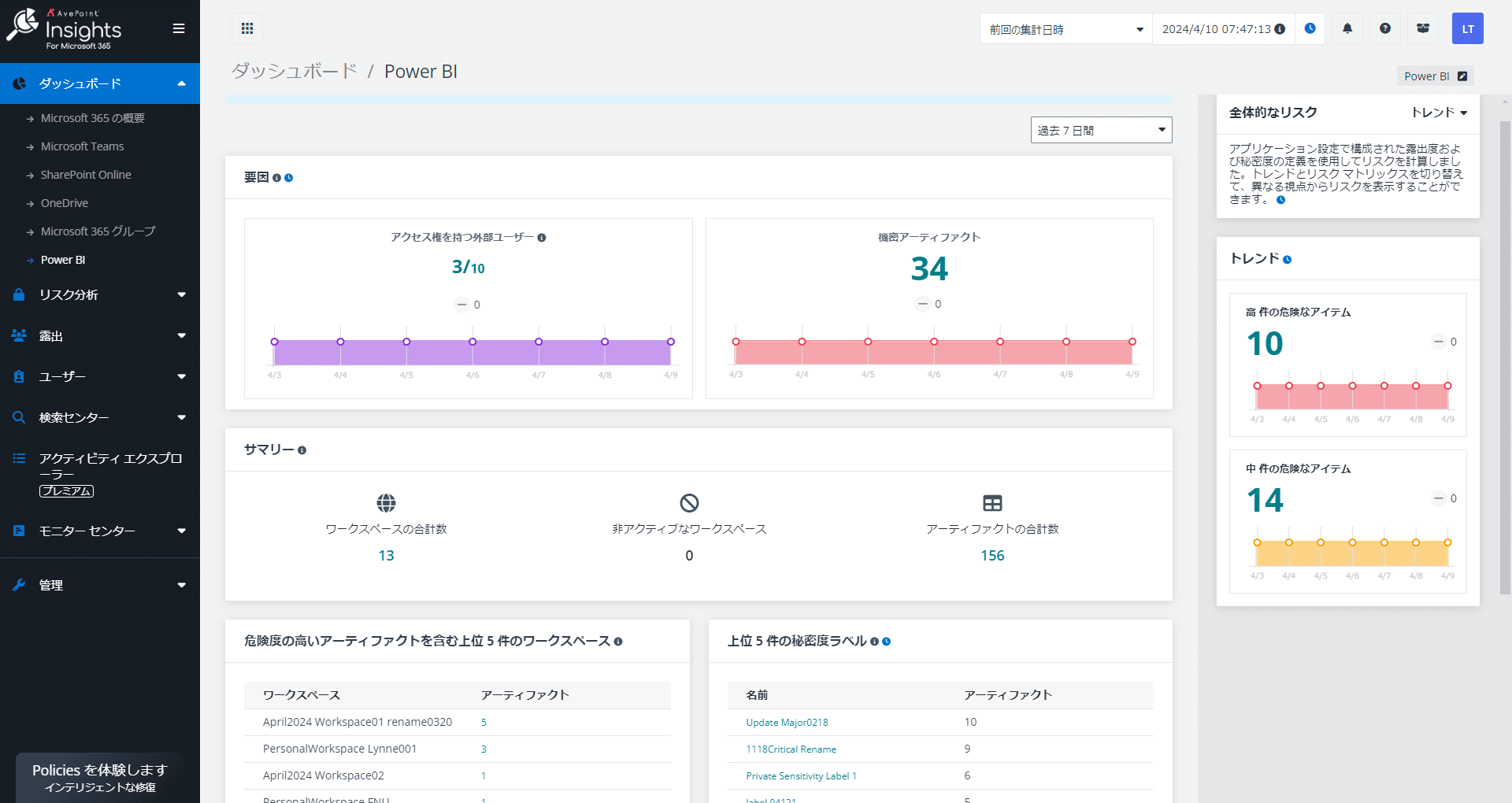Expand the 管理 menu
This screenshot has width=1512, height=803.
click(x=100, y=585)
